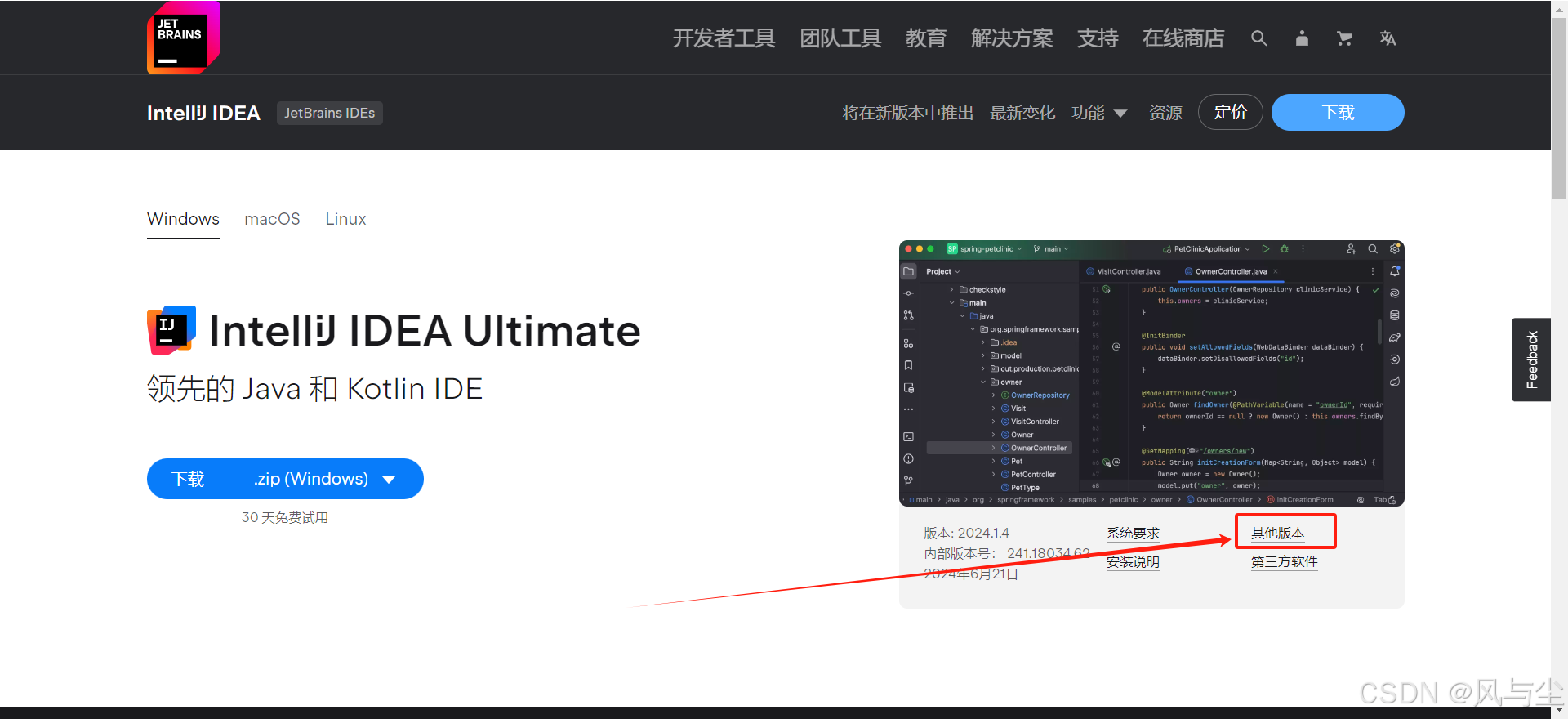Screen dimensions: 1568x719
Task: Open the 第三方软件 link
Action: (x=1285, y=562)
